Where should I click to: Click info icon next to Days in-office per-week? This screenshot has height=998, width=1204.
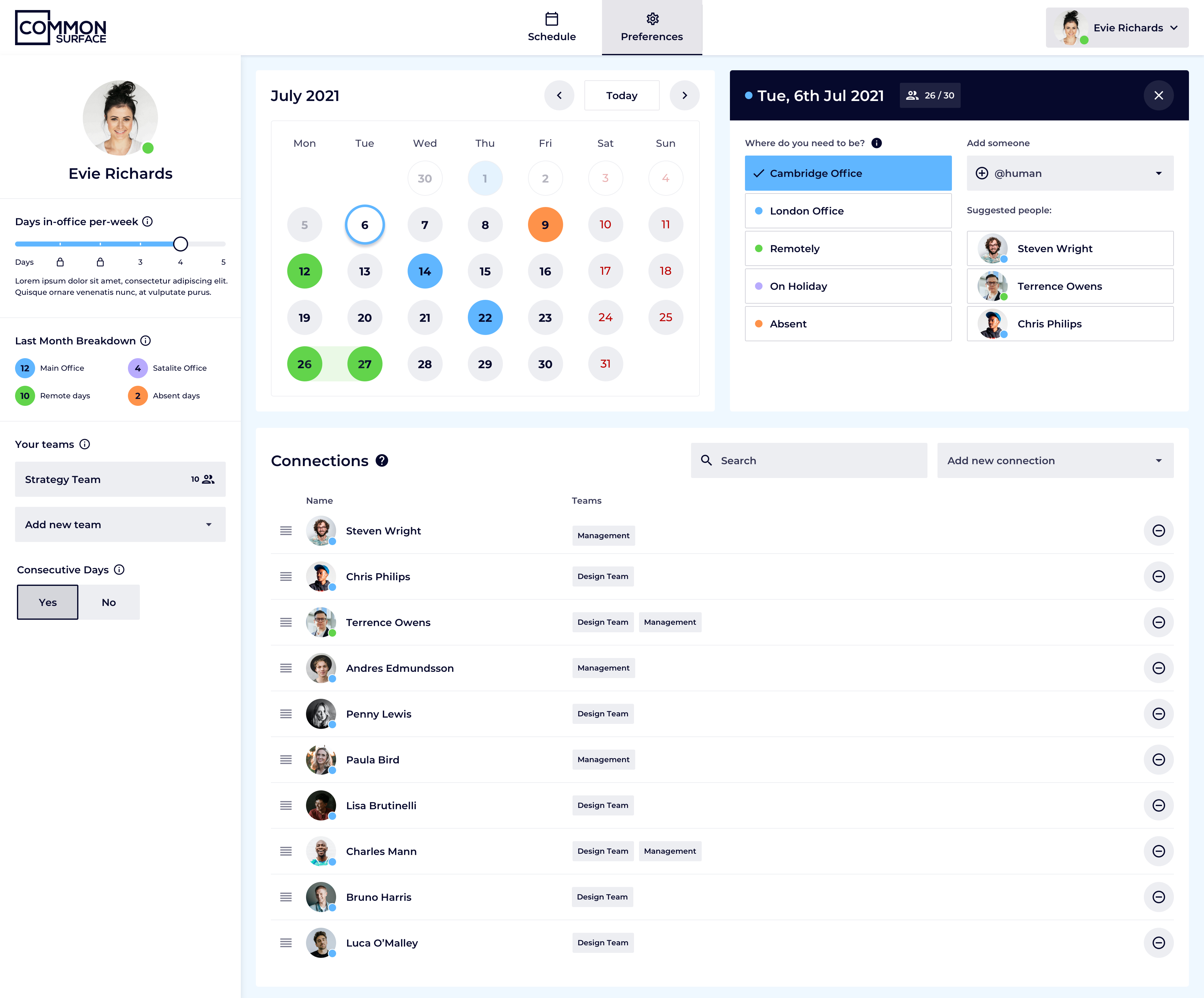(147, 221)
